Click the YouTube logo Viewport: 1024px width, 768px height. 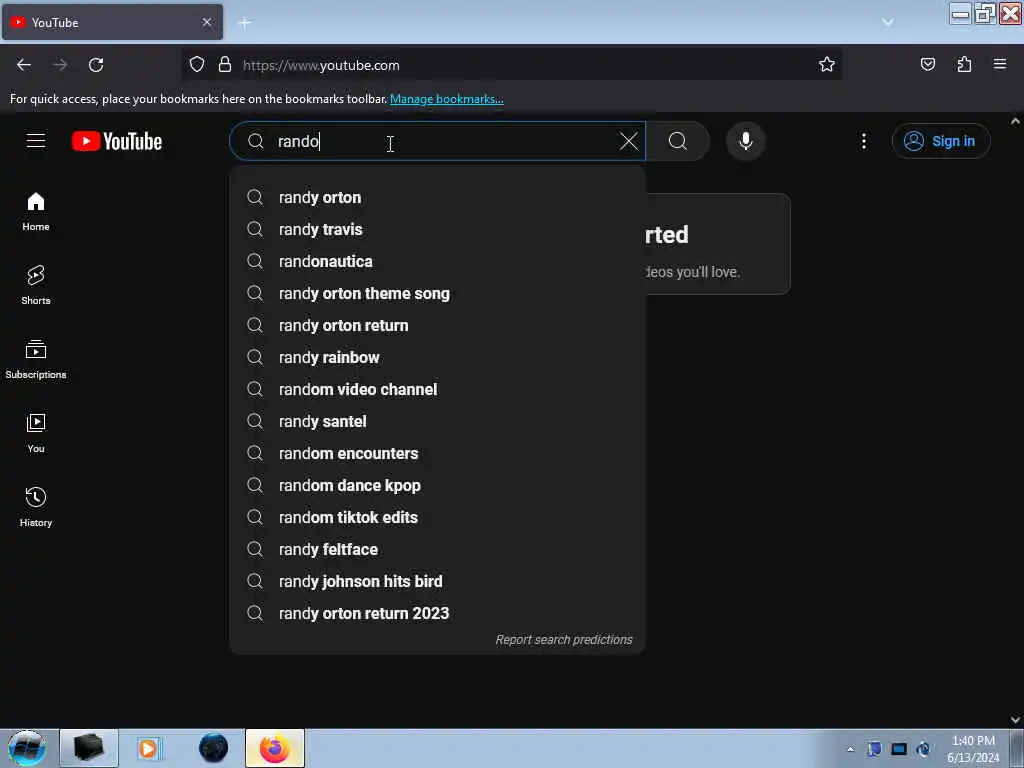point(117,141)
